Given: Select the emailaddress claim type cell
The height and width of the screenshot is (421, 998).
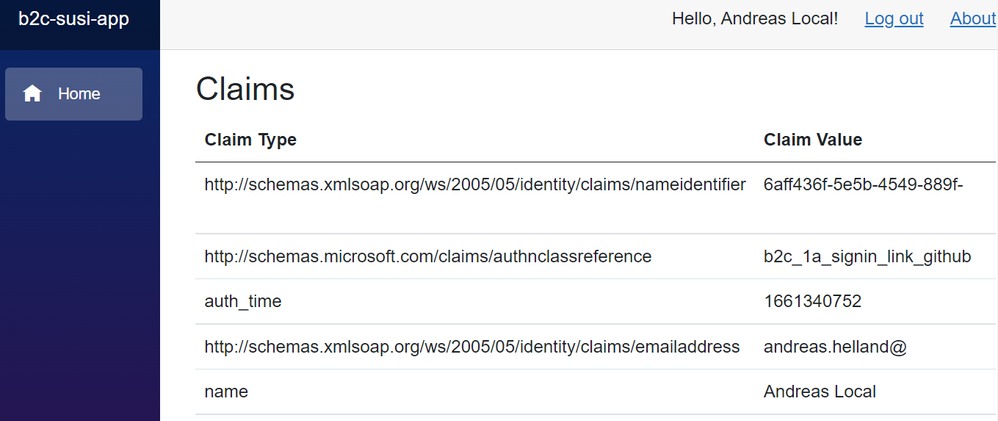Looking at the screenshot, I should [471, 347].
